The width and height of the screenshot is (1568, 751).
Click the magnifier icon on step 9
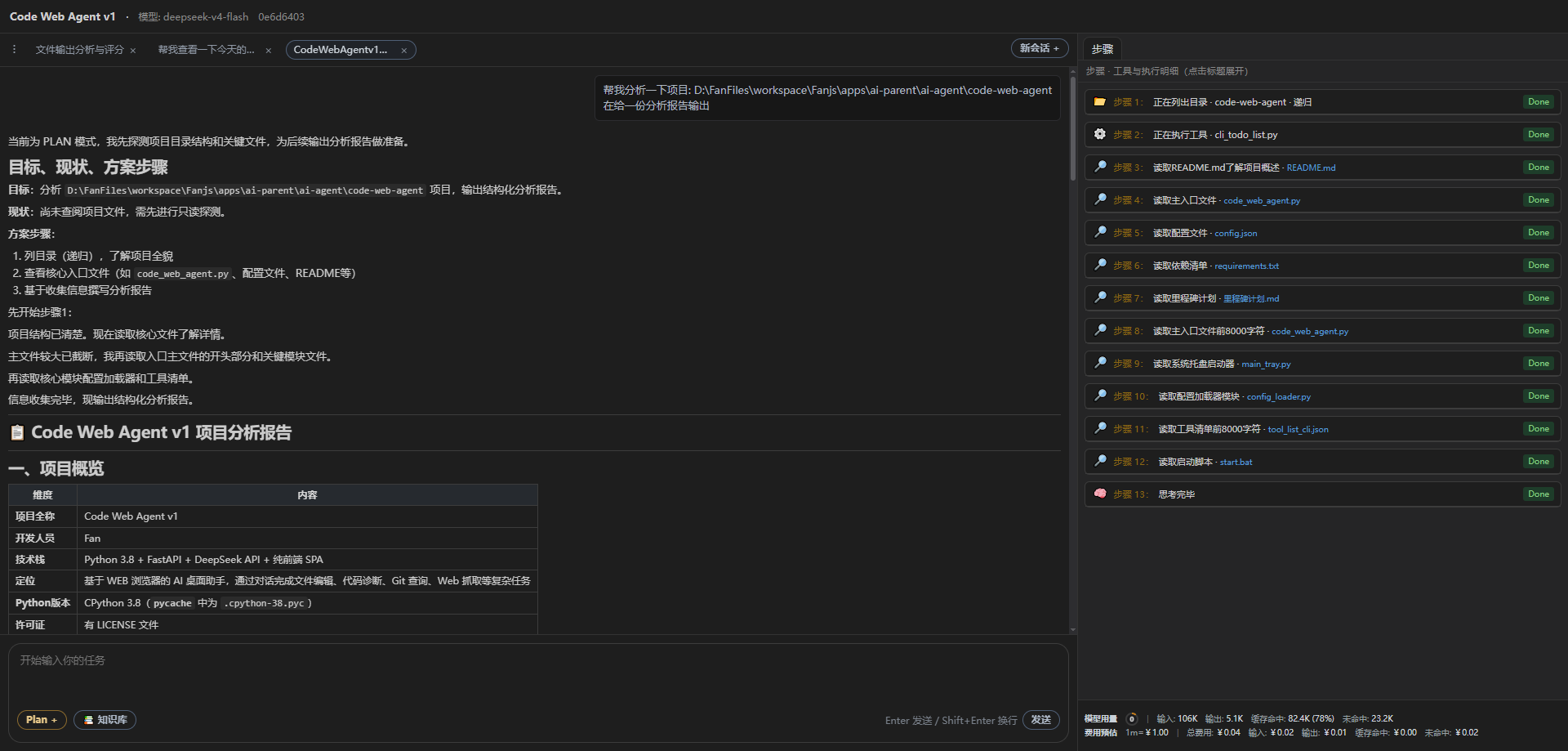tap(1100, 364)
